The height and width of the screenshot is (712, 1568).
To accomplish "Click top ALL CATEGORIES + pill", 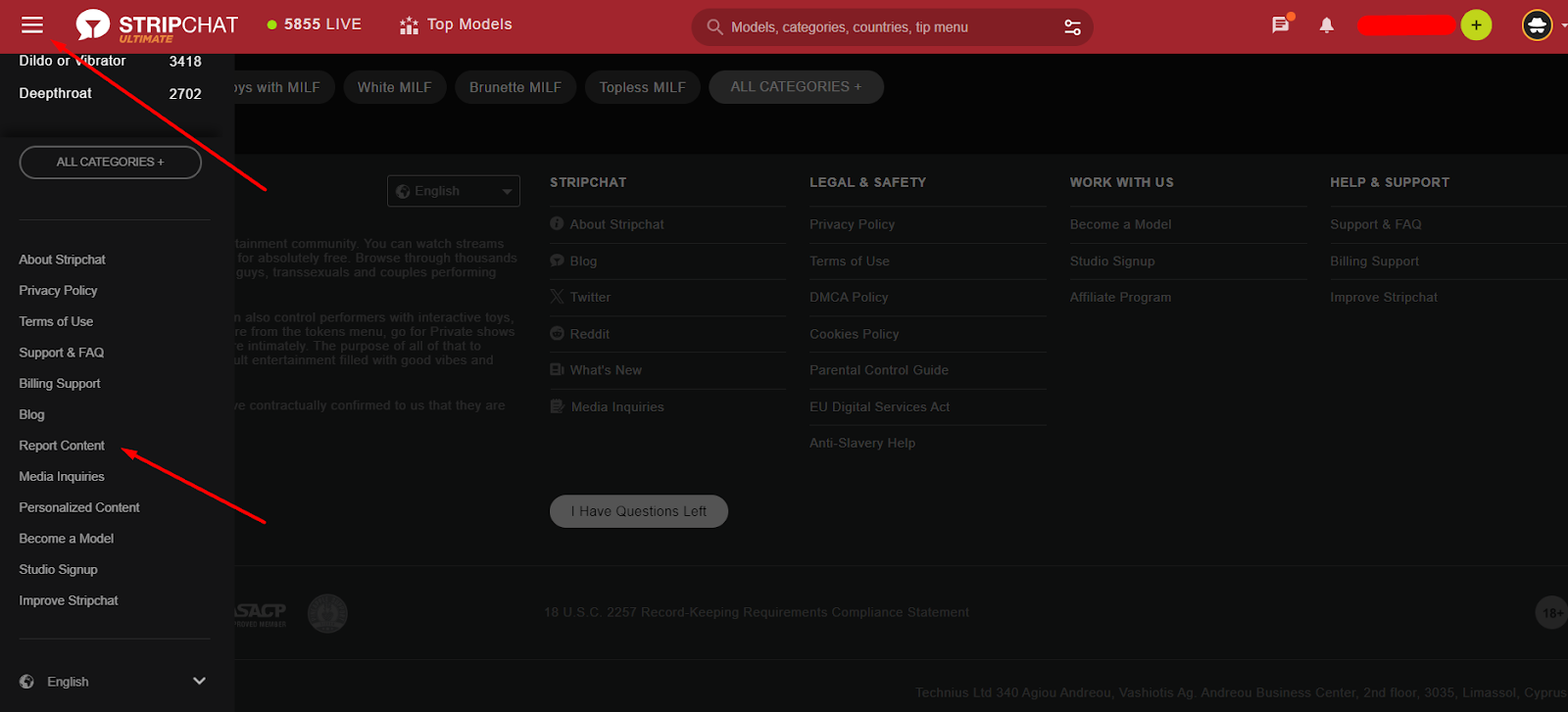I will 796,87.
